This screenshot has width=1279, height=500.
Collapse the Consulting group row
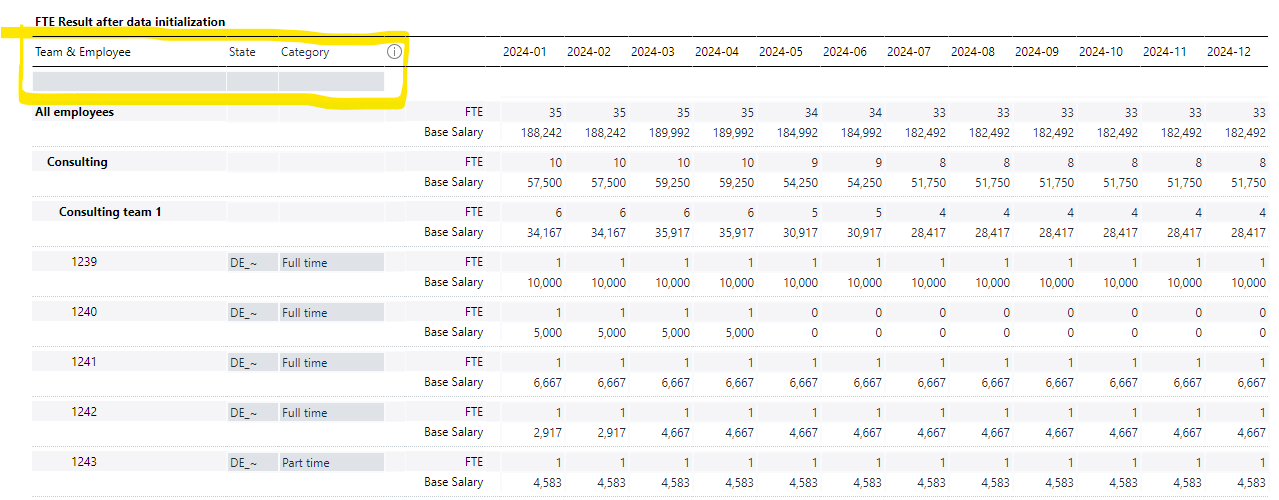point(77,162)
